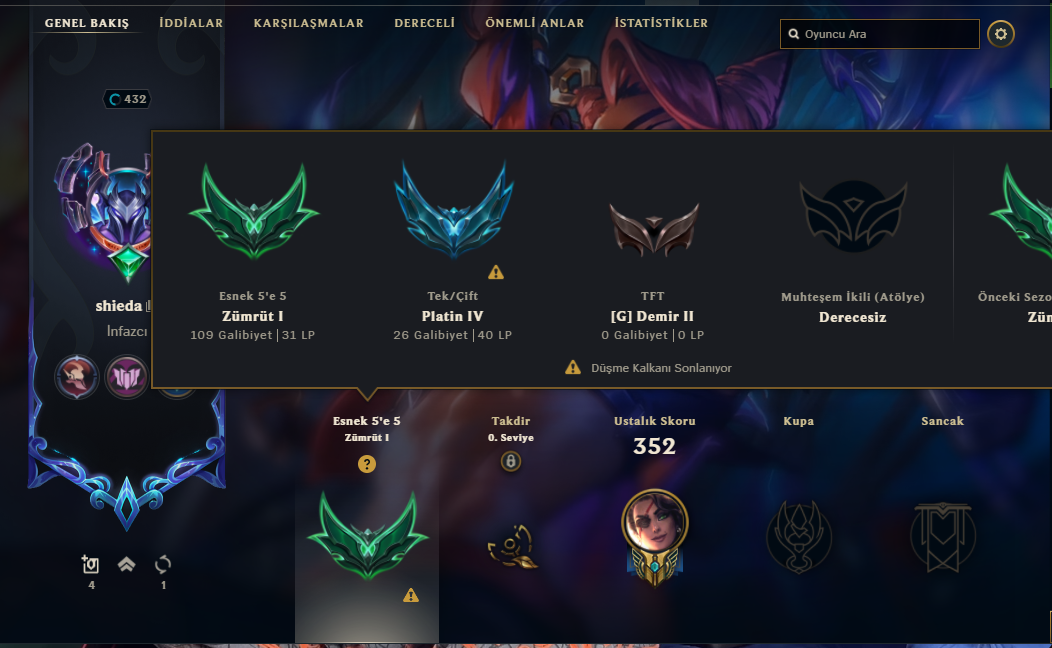The image size is (1052, 648).
Task: Click the Kupa trophy emblem
Action: [x=798, y=537]
